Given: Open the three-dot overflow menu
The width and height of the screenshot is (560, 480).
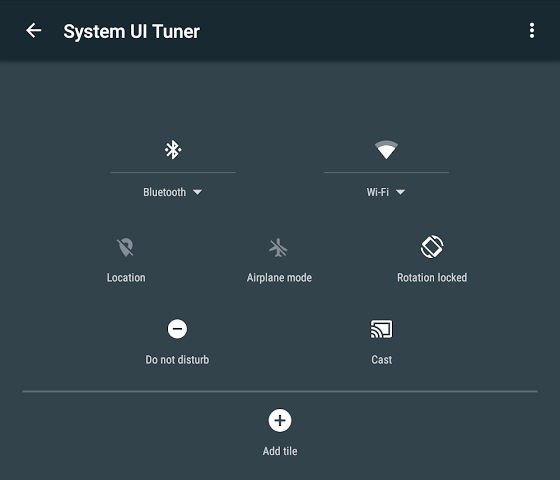Looking at the screenshot, I should pos(532,30).
